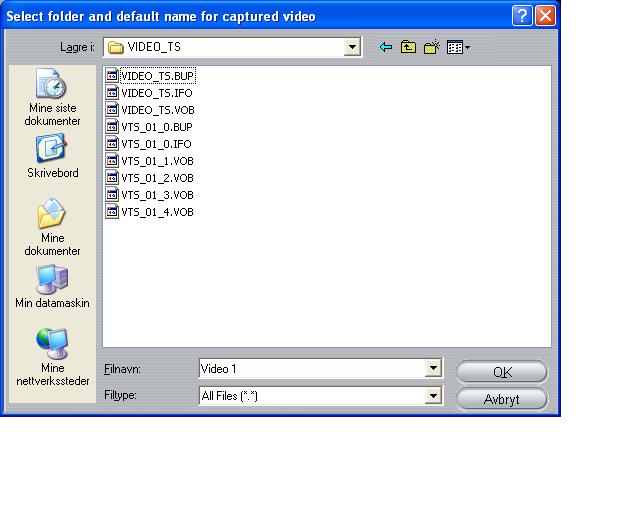Expand the Lagre i folder dropdown
This screenshot has width=640, height=512.
pyautogui.click(x=352, y=47)
